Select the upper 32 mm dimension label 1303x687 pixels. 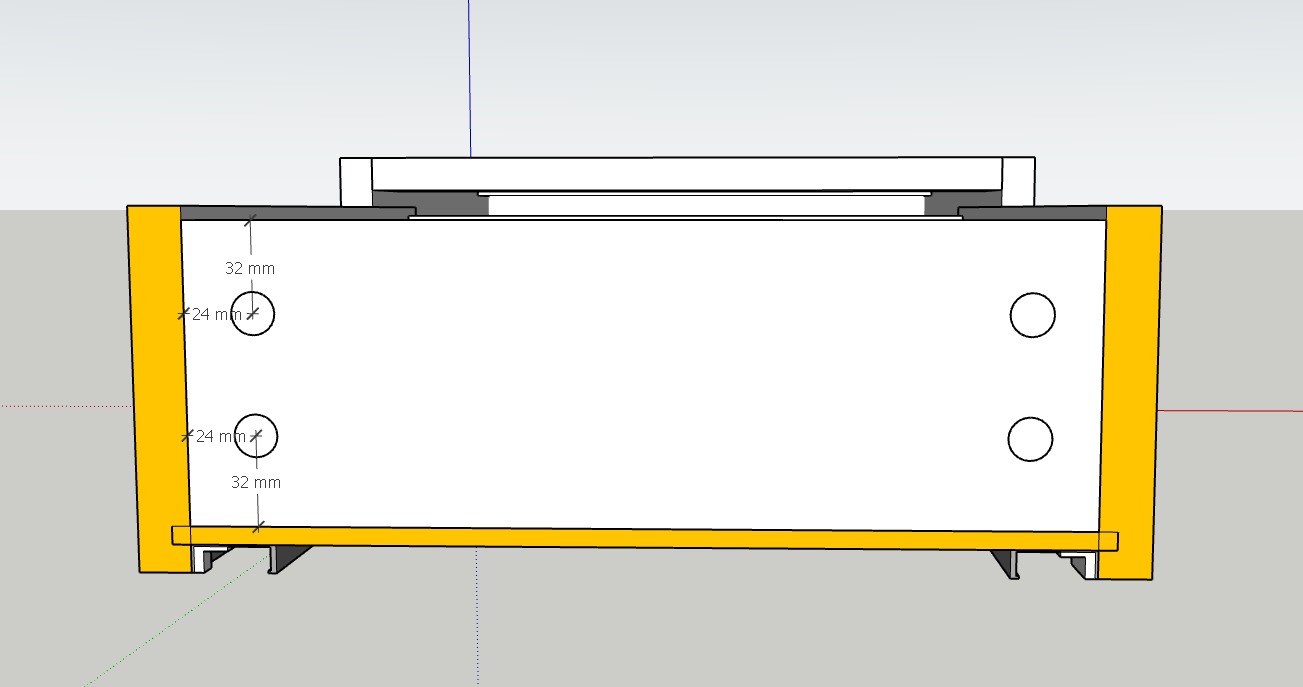tap(249, 268)
